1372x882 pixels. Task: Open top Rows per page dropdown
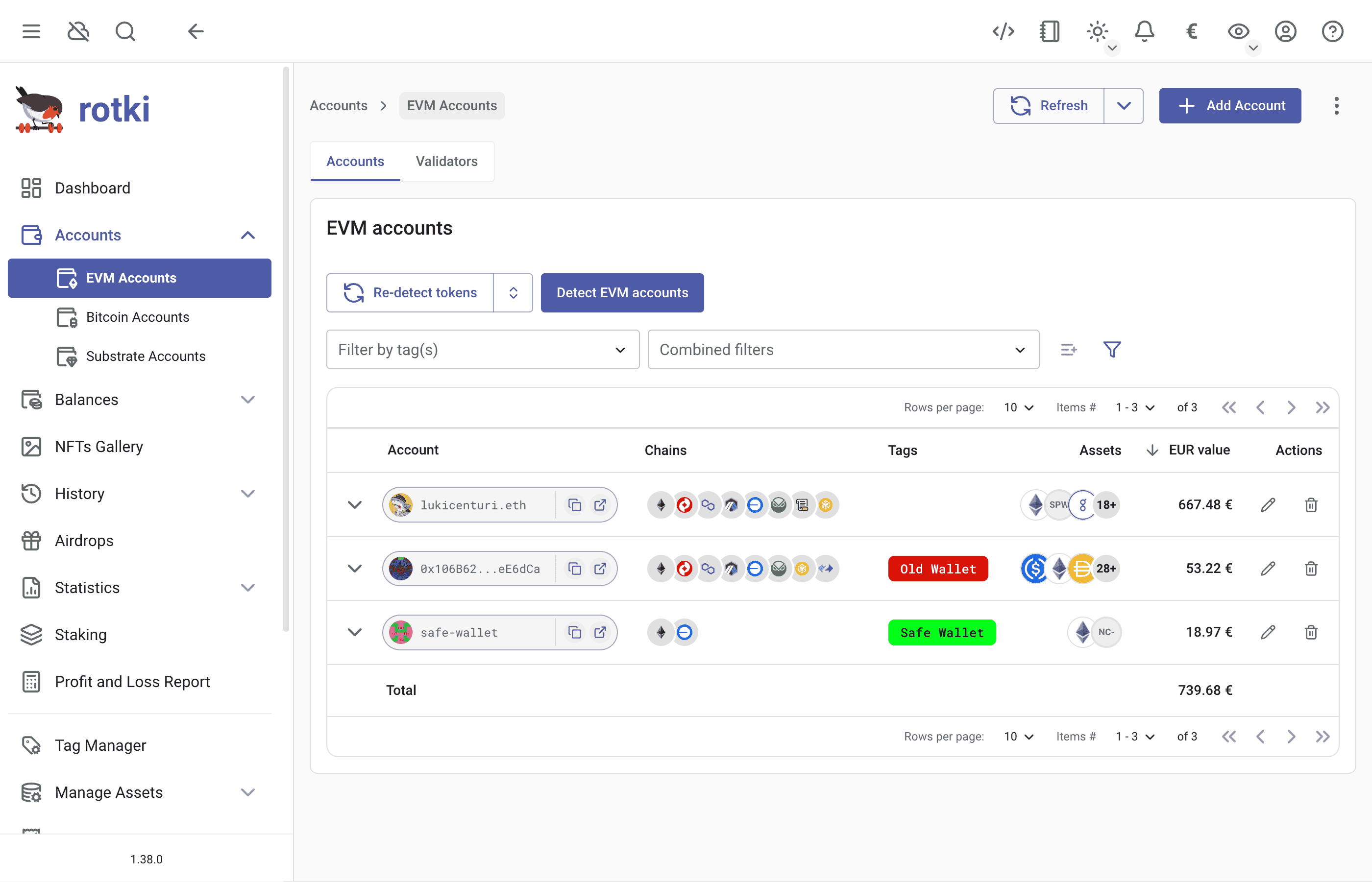[x=1019, y=408]
